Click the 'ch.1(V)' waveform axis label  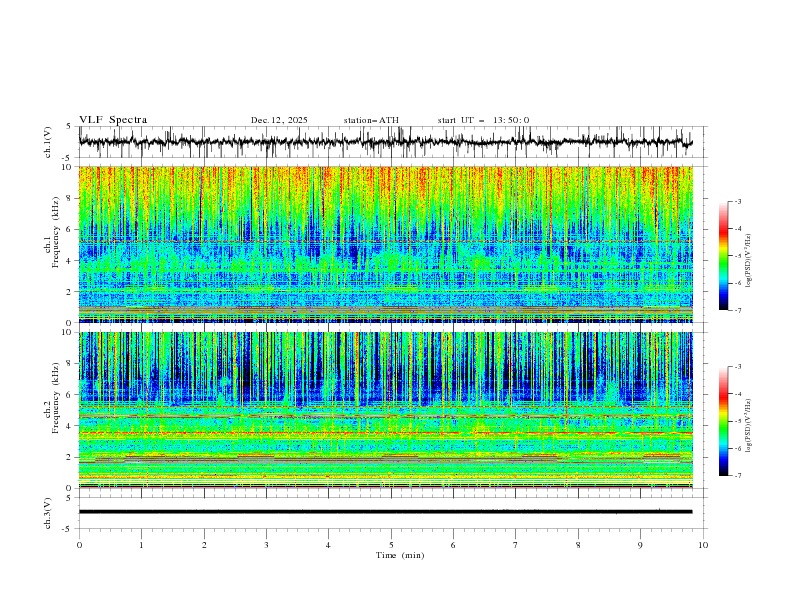(x=48, y=142)
